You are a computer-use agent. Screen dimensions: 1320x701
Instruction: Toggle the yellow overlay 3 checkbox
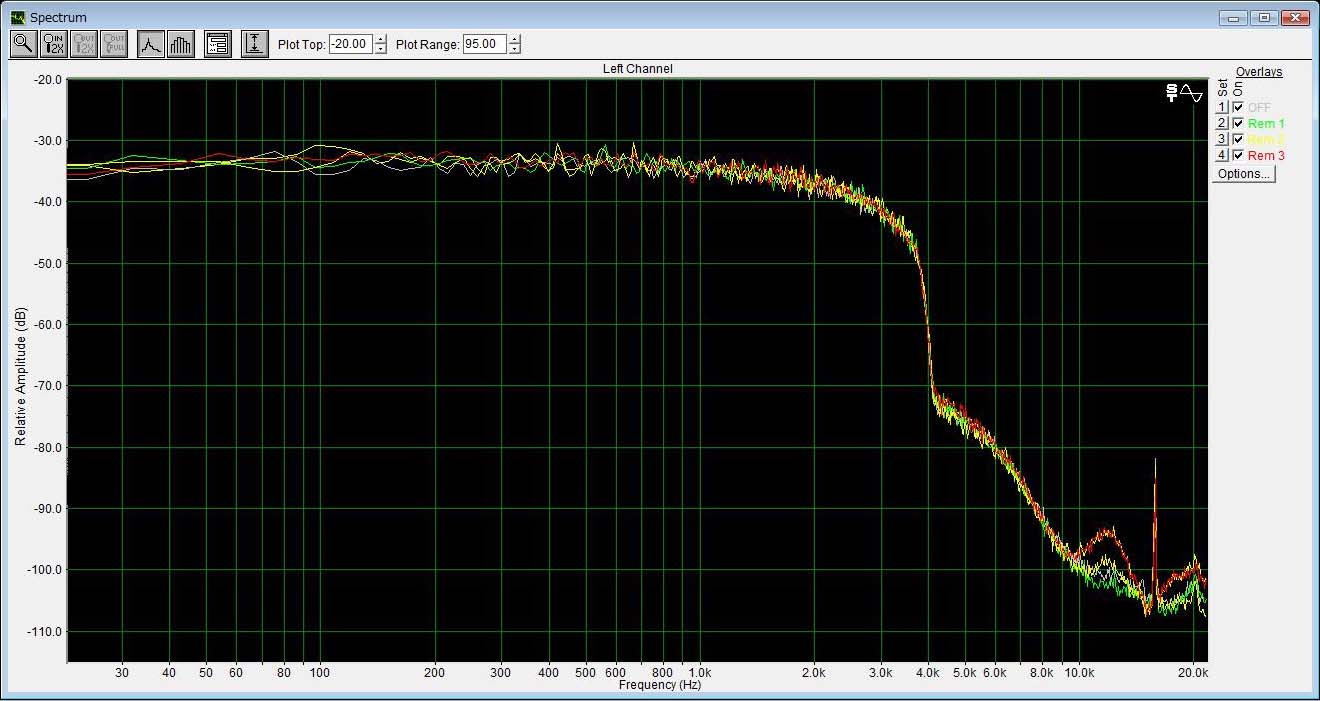tap(1238, 139)
